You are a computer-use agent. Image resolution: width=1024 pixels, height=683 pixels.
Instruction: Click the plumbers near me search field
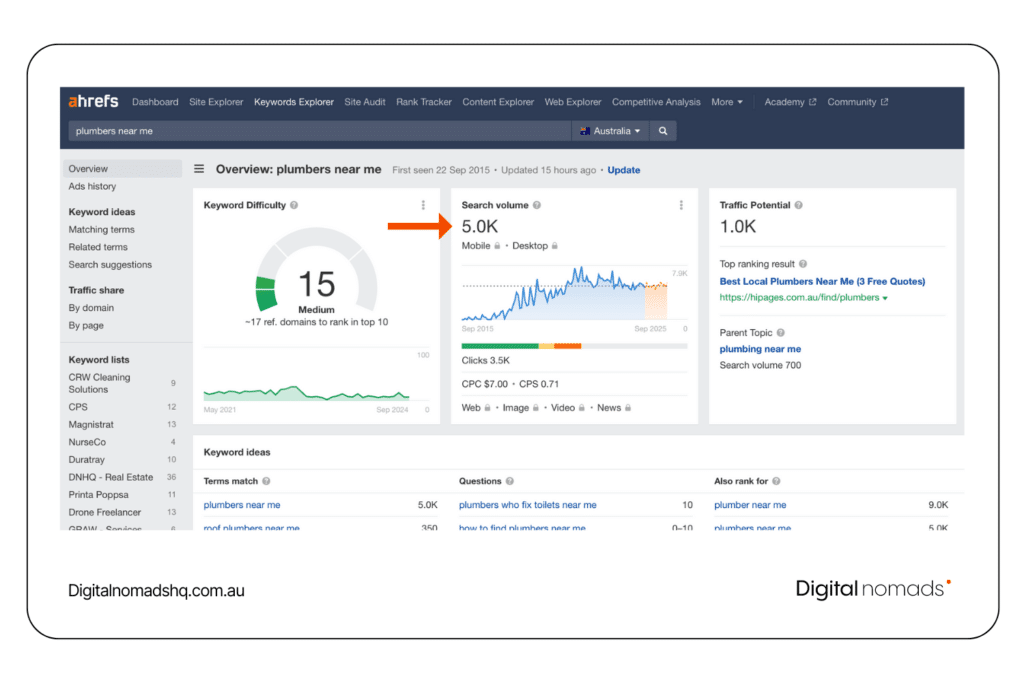click(320, 131)
